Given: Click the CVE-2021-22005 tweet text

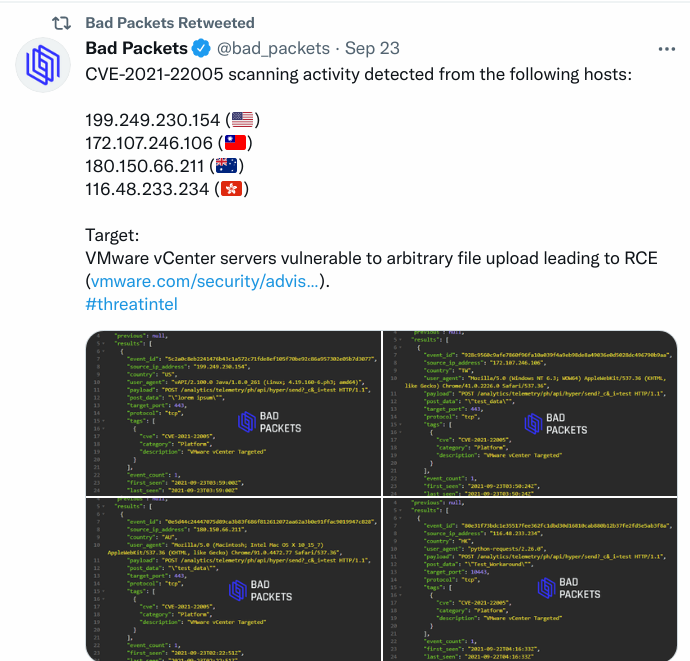Looking at the screenshot, I should click(359, 74).
